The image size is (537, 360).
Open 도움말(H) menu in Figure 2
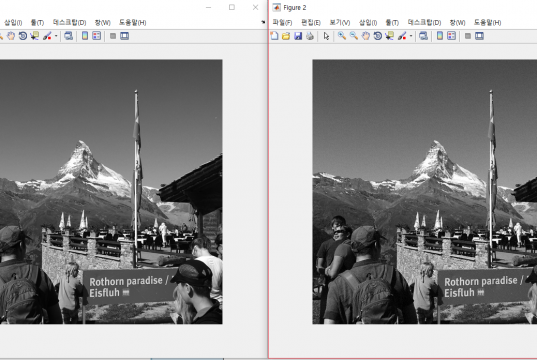pos(487,23)
